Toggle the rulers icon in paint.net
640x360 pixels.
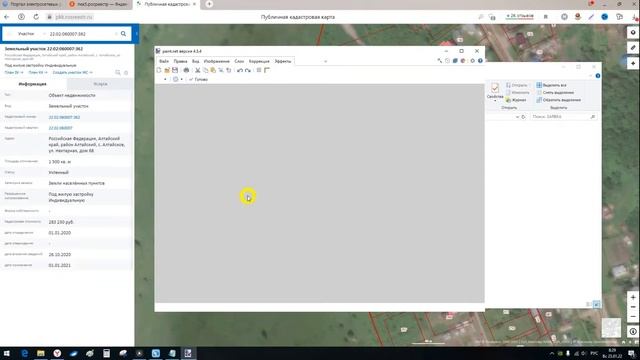(x=267, y=70)
